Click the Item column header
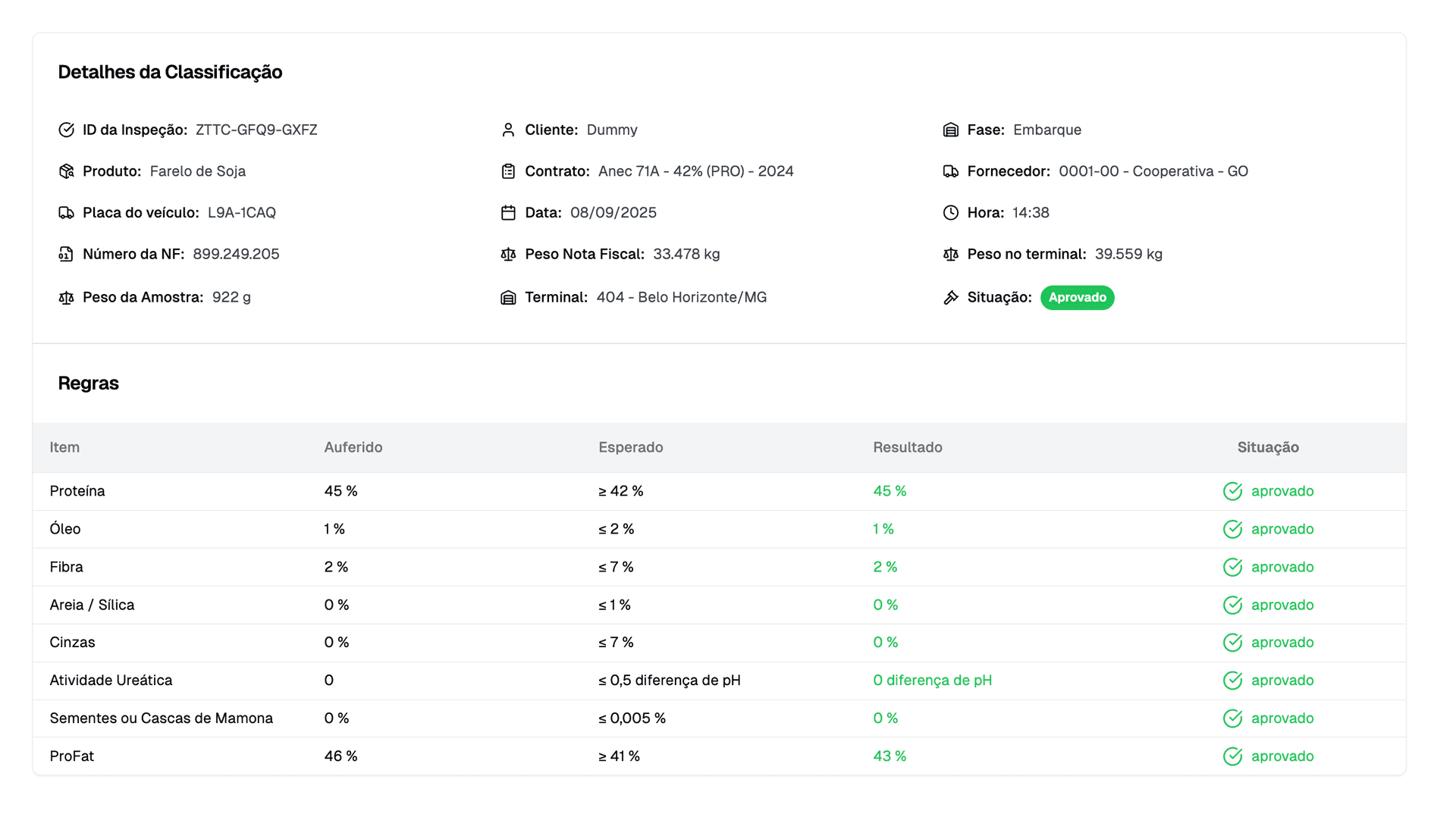This screenshot has width=1456, height=817. point(64,447)
